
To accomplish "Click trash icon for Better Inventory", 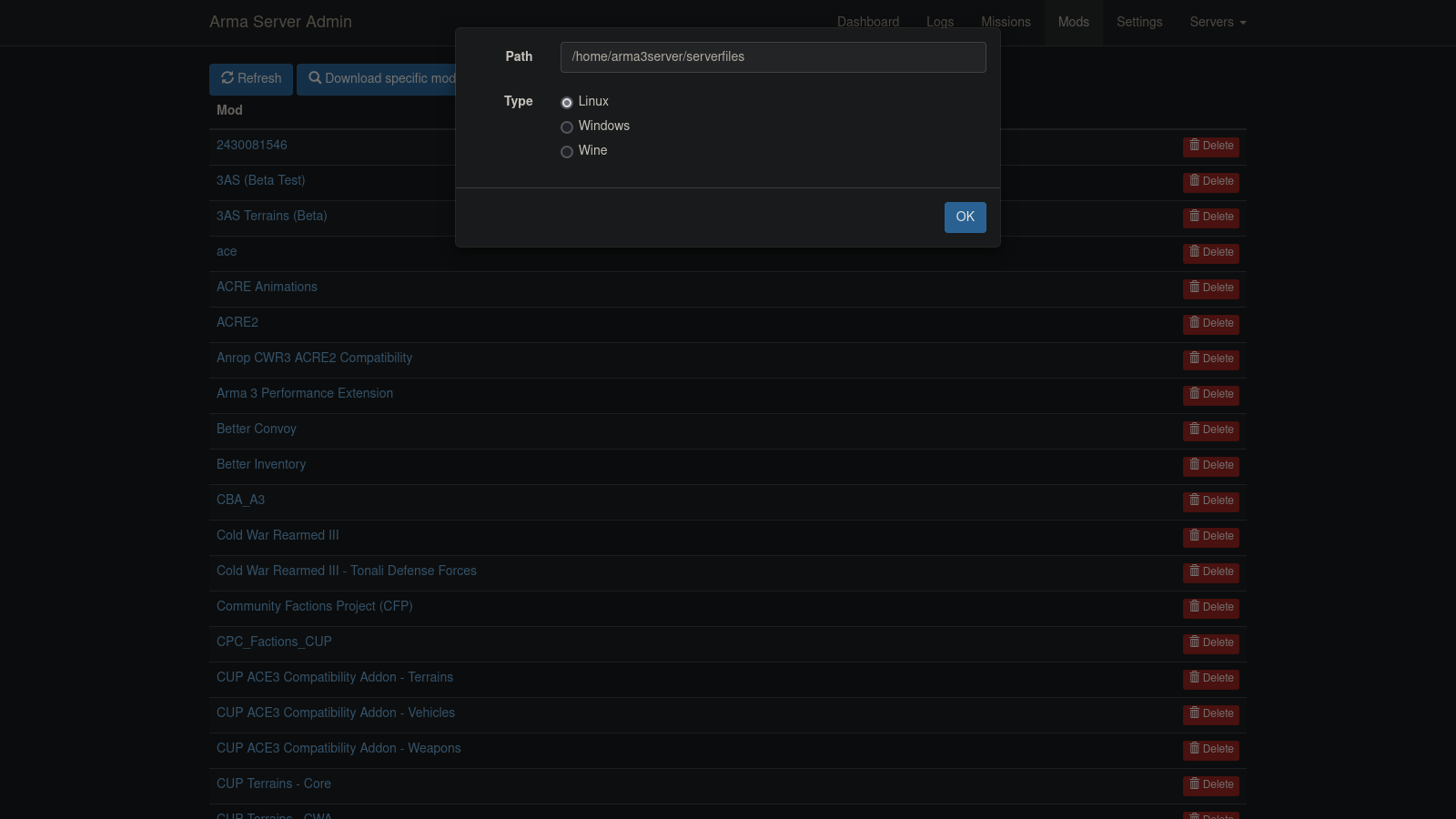I will (1194, 465).
